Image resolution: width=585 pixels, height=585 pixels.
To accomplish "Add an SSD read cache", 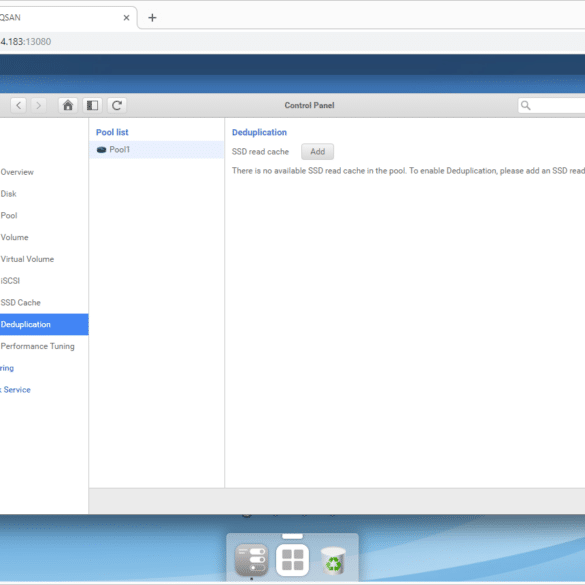I will [317, 151].
